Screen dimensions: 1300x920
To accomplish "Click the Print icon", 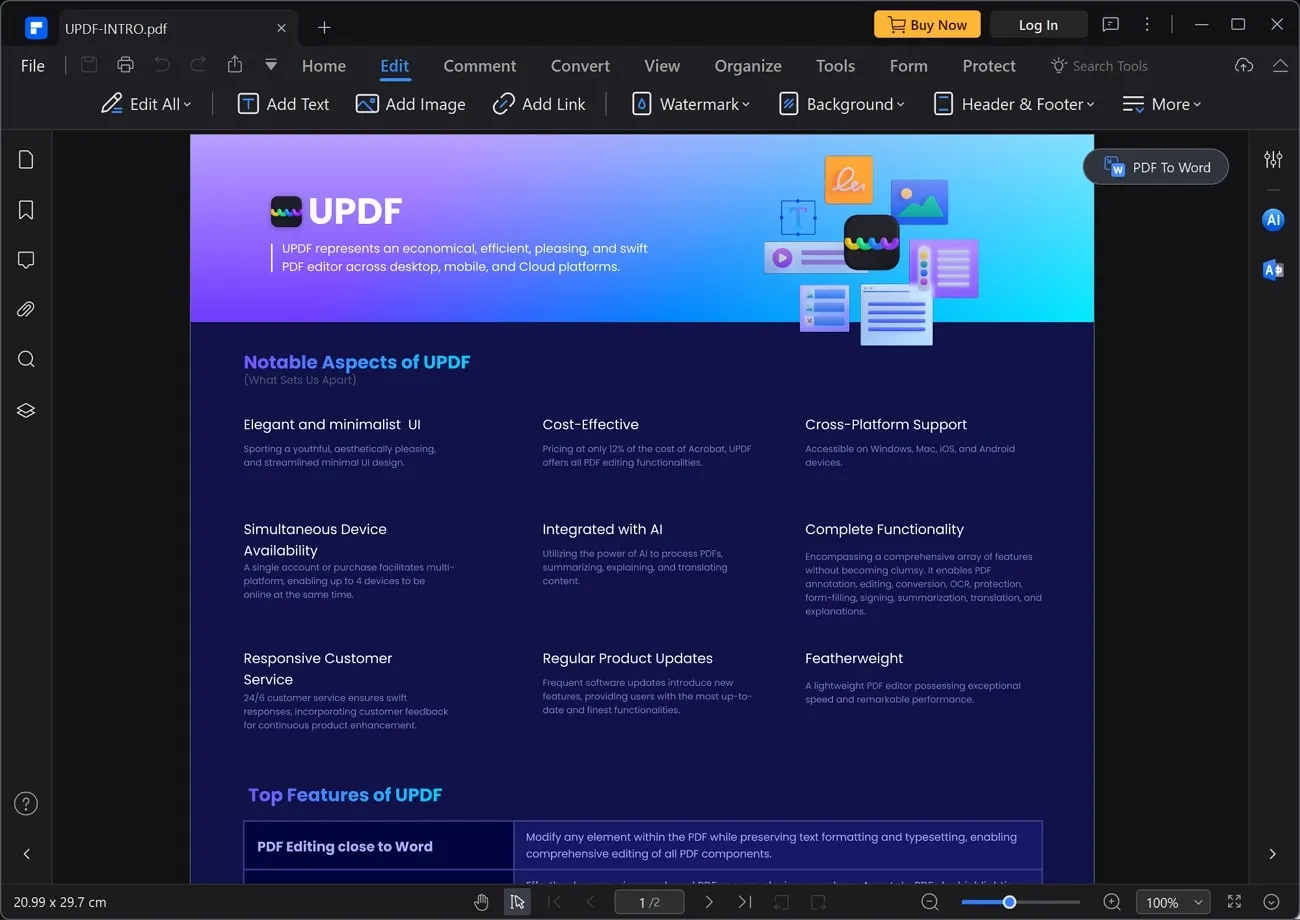I will [x=125, y=65].
